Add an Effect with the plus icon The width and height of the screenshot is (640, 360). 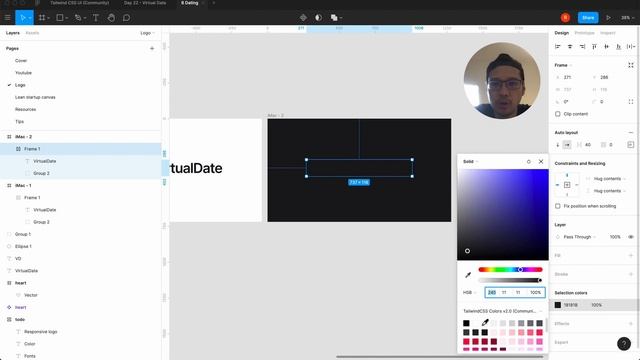tap(631, 324)
